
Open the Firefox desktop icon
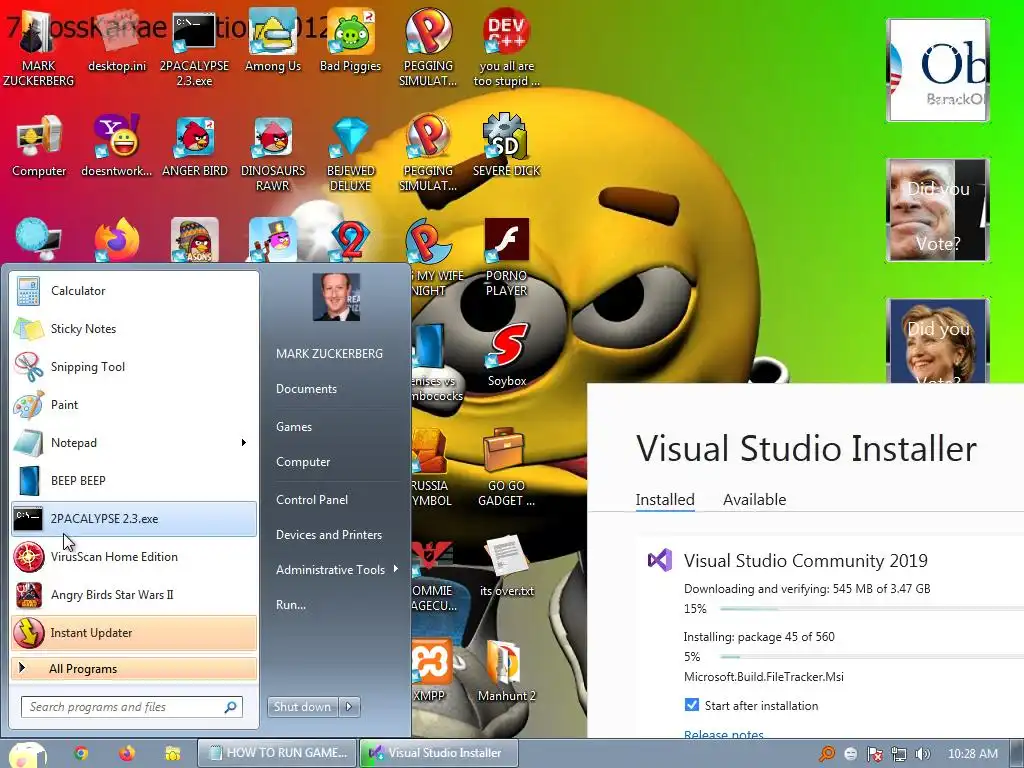[x=116, y=240]
